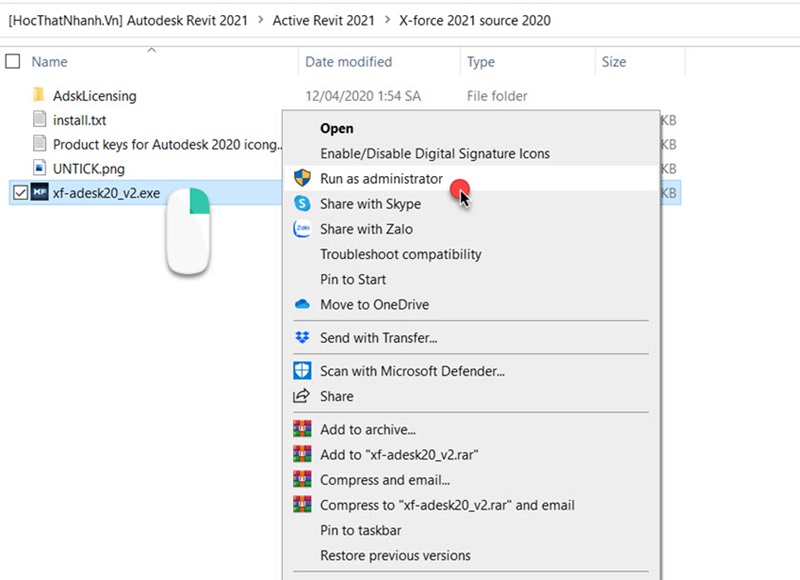Expand the breadcrumb arrow before X-force 2021

pos(389,20)
